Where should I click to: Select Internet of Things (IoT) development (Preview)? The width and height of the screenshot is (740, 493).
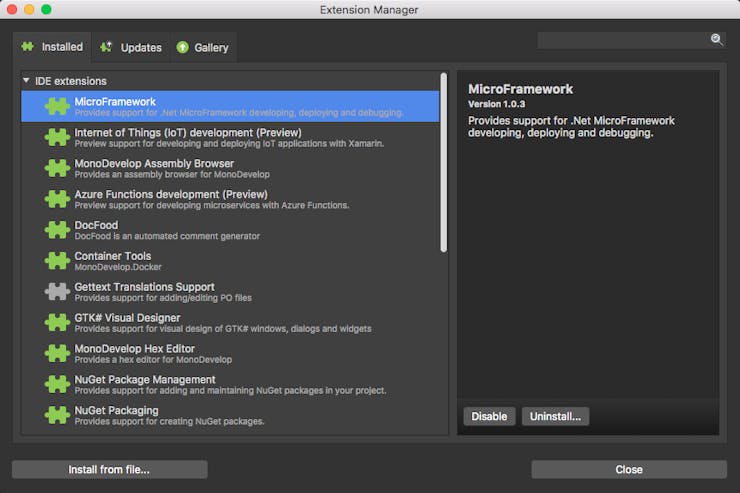[230, 137]
